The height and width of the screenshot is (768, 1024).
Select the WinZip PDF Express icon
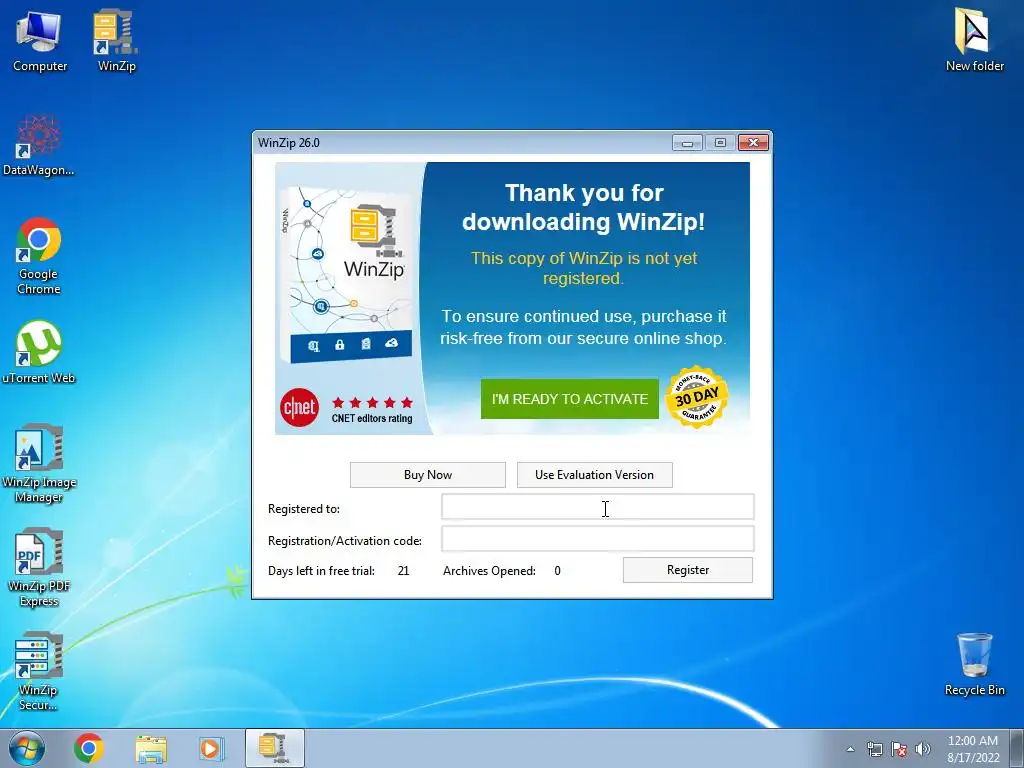39,568
